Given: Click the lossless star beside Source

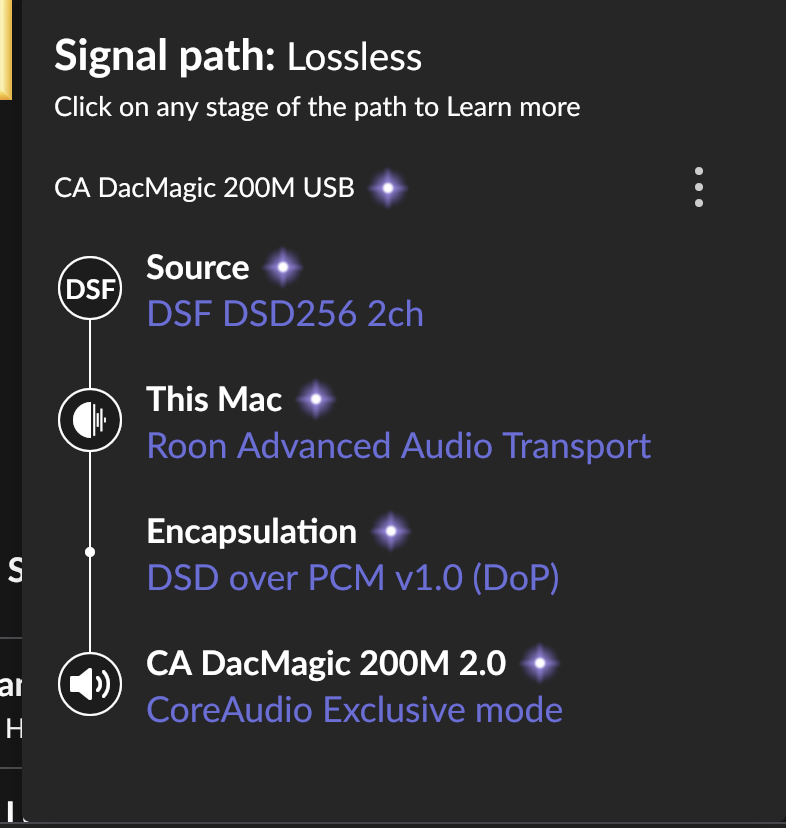Looking at the screenshot, I should 283,268.
